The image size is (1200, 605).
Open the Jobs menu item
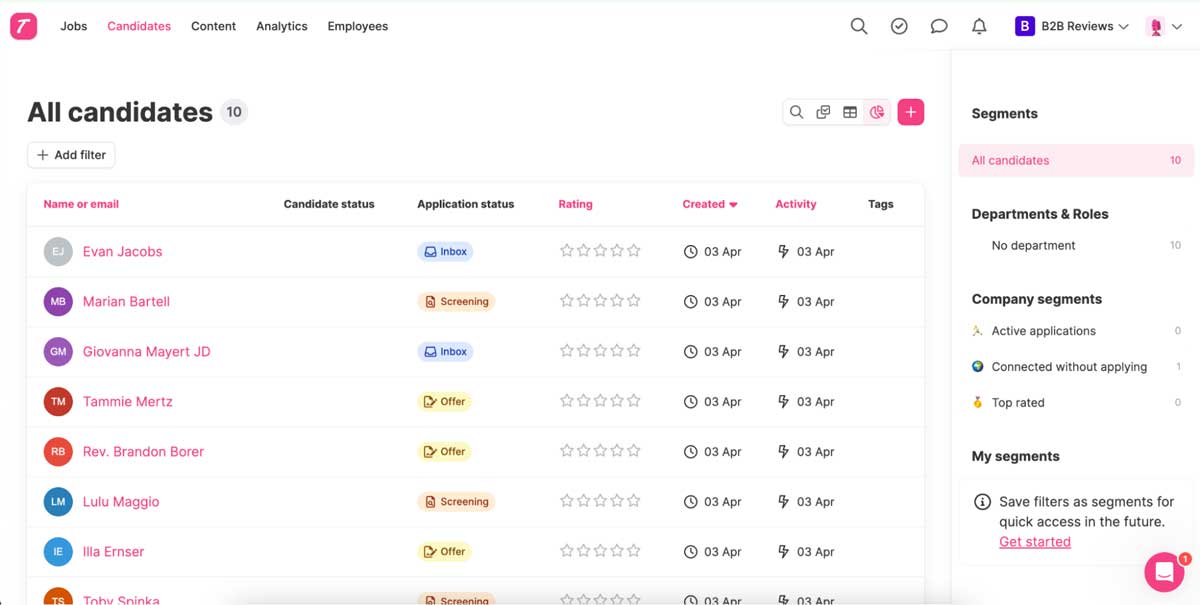[x=73, y=26]
